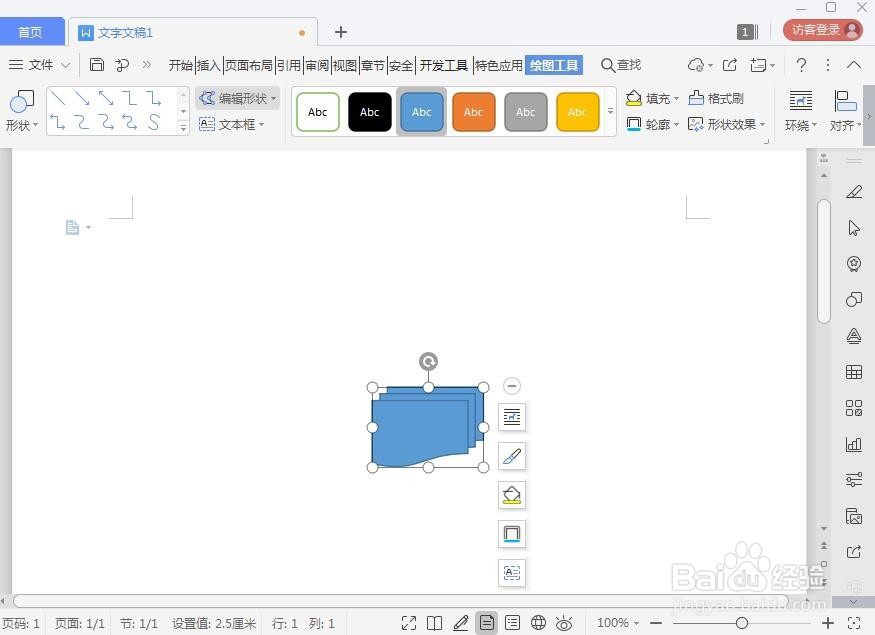Switch to the 插入 (Insert) ribbon tab
Viewport: 875px width, 635px height.
209,65
